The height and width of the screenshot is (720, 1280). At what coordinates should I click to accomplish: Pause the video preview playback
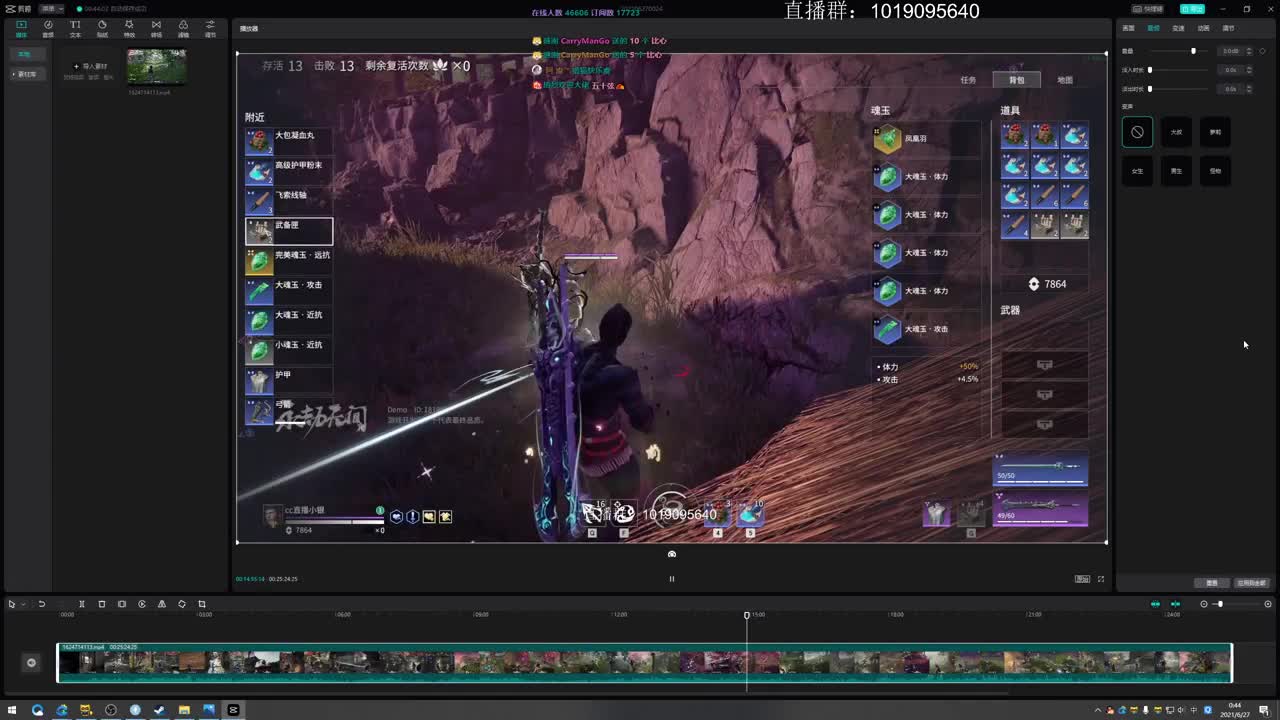672,578
